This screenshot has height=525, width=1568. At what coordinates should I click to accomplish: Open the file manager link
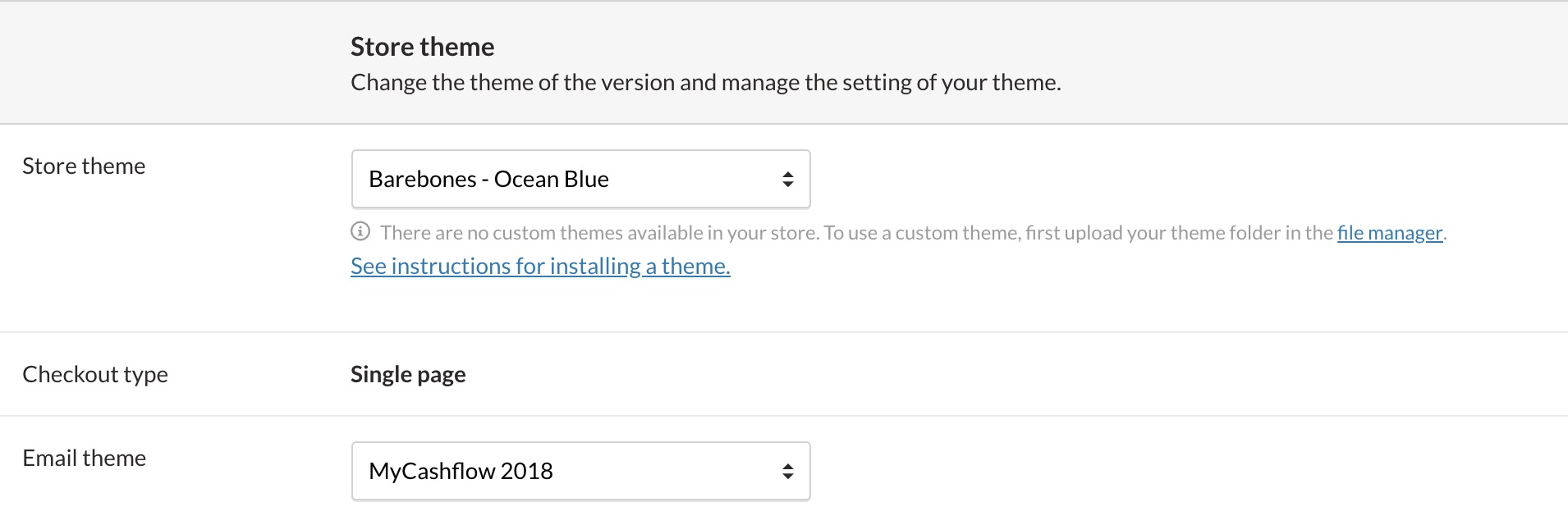(1389, 233)
